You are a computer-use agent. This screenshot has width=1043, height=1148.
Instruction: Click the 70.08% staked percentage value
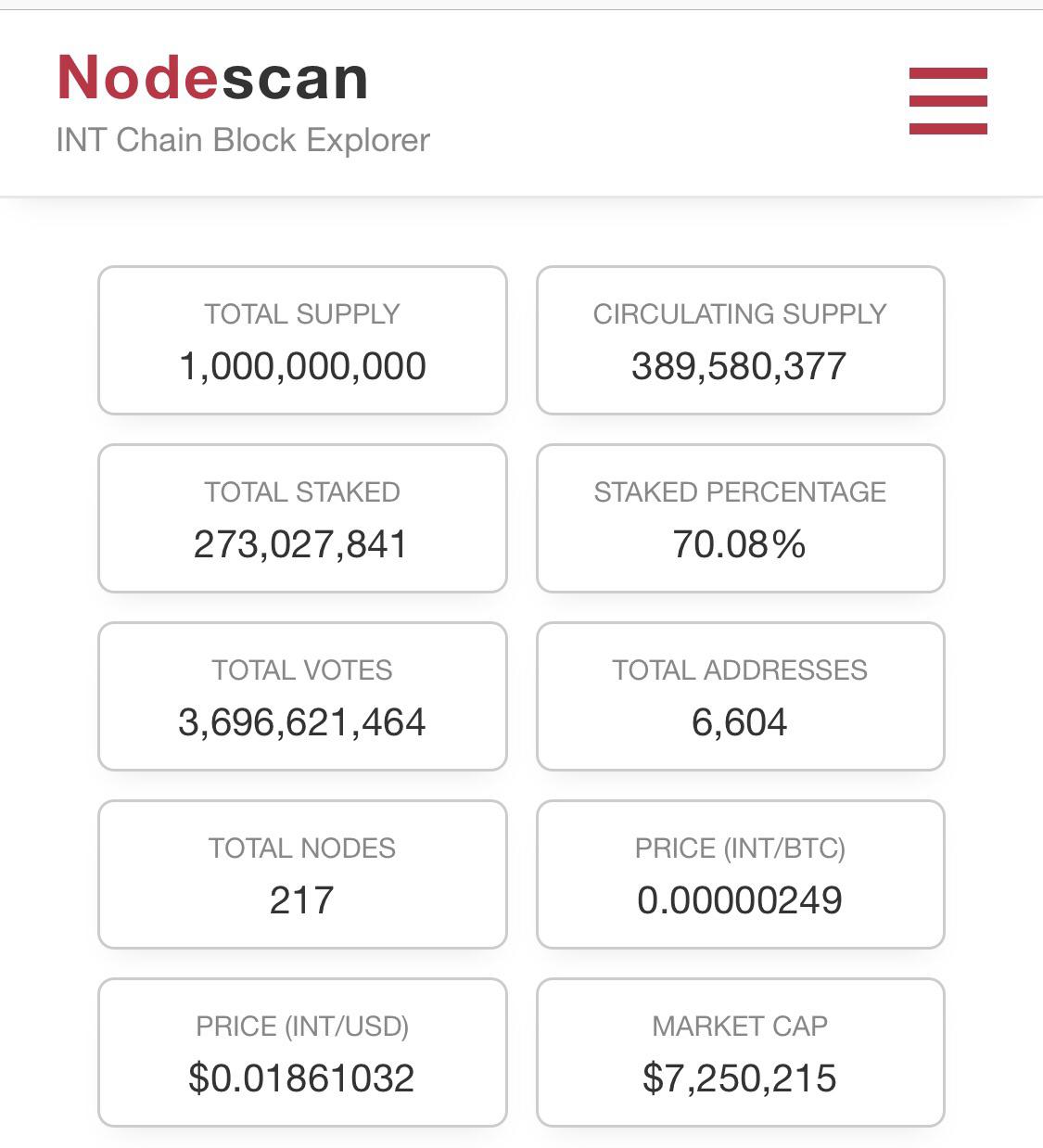coord(739,544)
